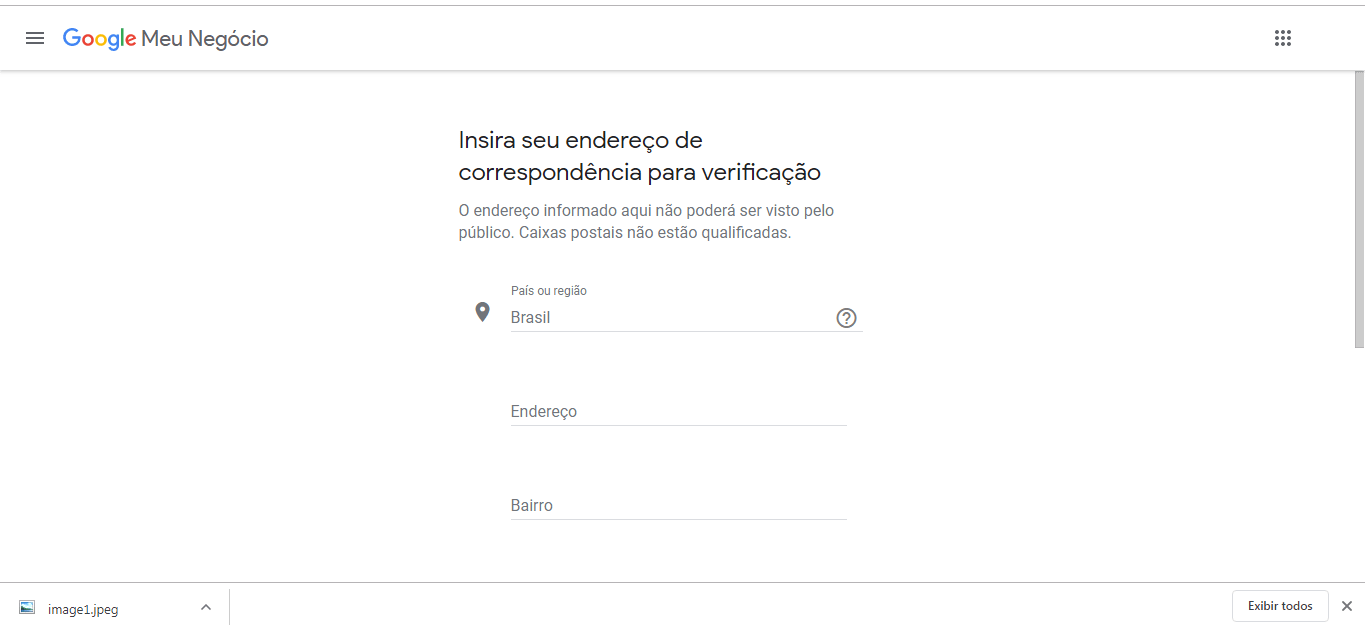This screenshot has height=631, width=1365.
Task: Open the hamburger main menu
Action: pyautogui.click(x=35, y=38)
